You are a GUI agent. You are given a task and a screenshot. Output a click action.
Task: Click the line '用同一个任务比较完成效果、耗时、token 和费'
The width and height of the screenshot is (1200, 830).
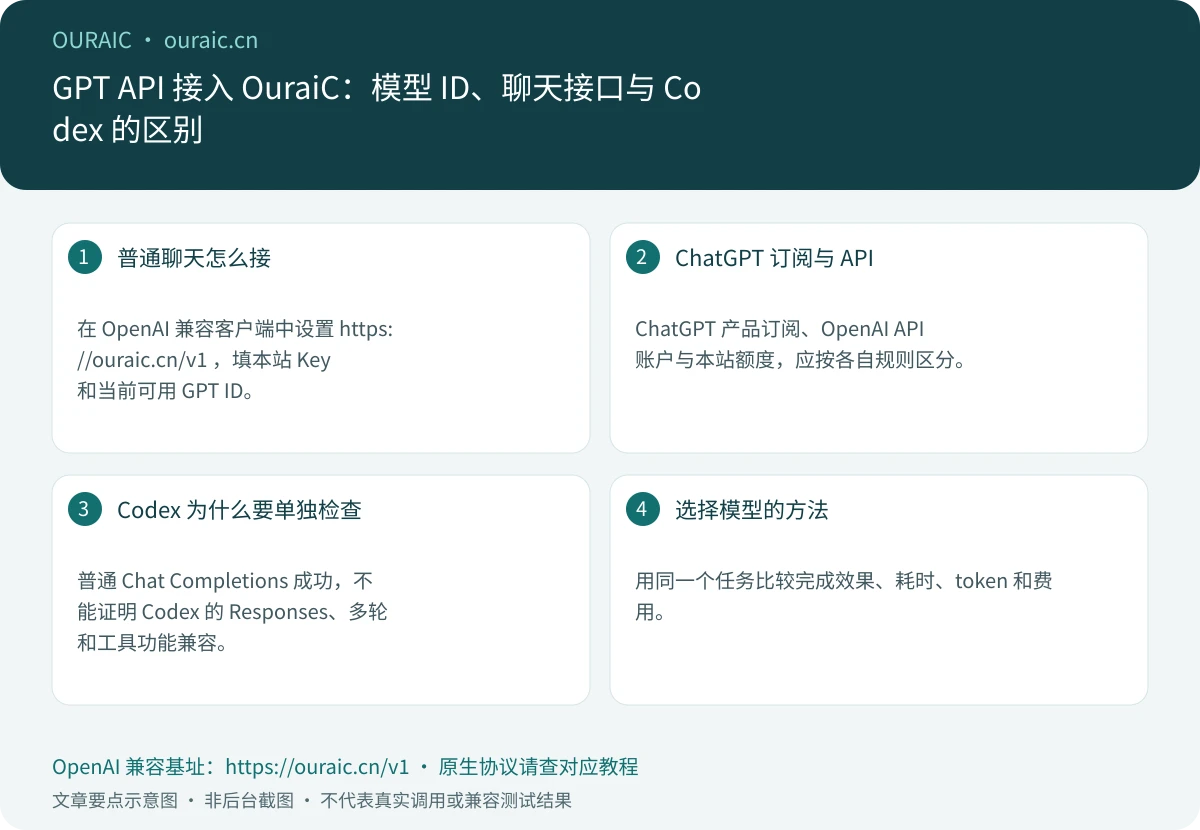tap(844, 581)
